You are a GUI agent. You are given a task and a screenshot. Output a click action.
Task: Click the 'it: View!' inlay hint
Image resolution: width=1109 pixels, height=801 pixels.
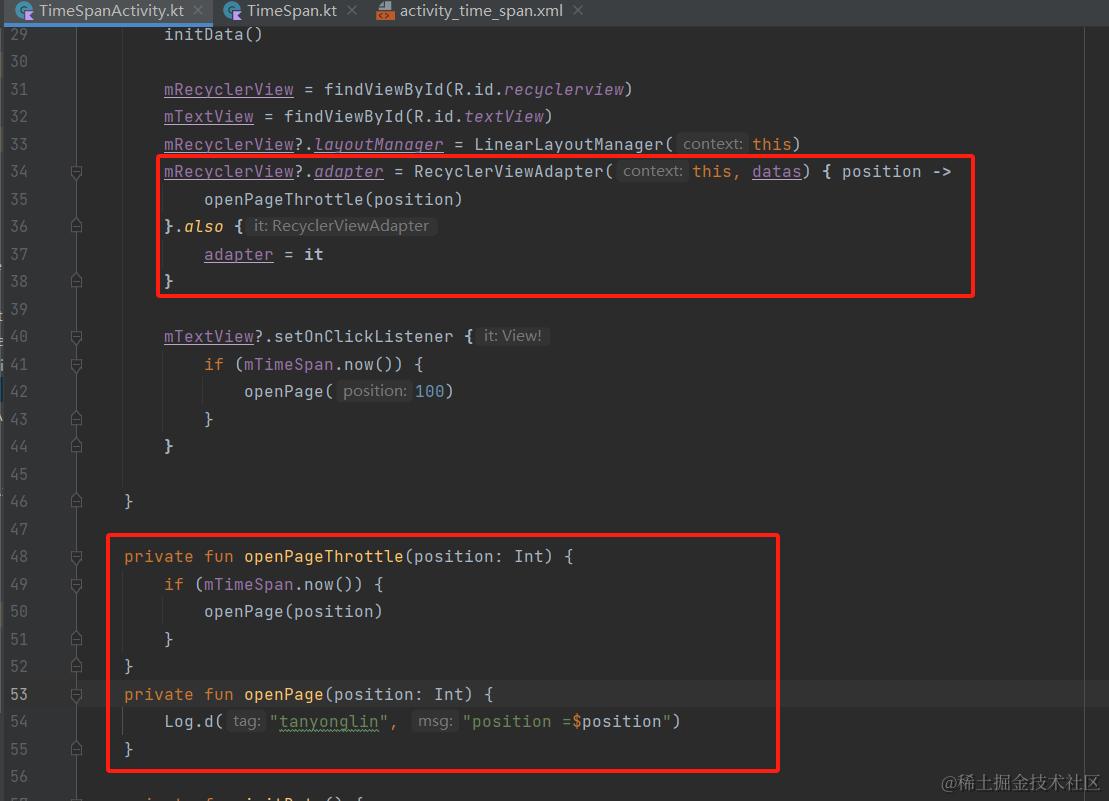click(x=513, y=336)
